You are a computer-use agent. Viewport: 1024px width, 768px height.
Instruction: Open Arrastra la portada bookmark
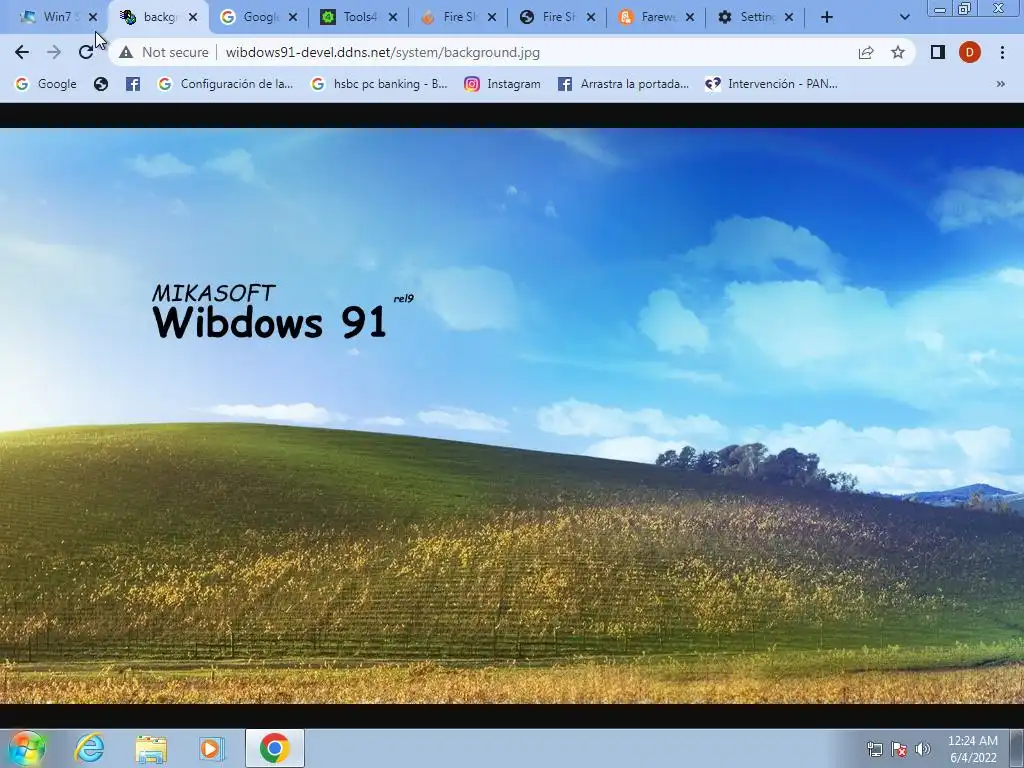tap(623, 84)
